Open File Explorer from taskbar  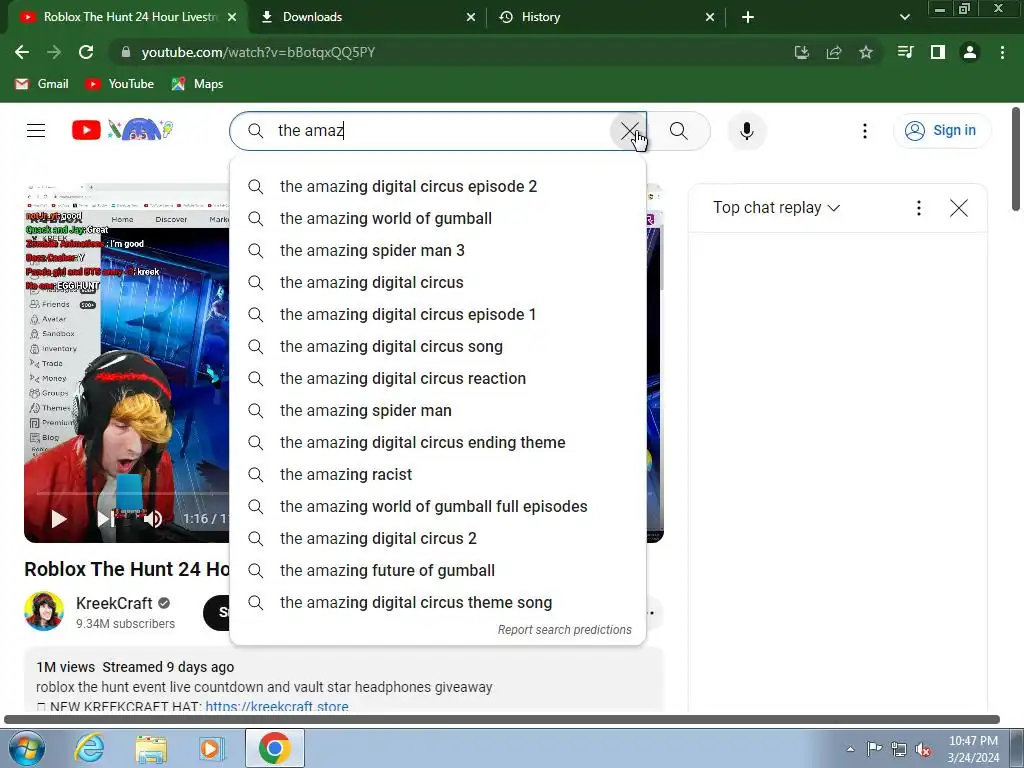[151, 748]
